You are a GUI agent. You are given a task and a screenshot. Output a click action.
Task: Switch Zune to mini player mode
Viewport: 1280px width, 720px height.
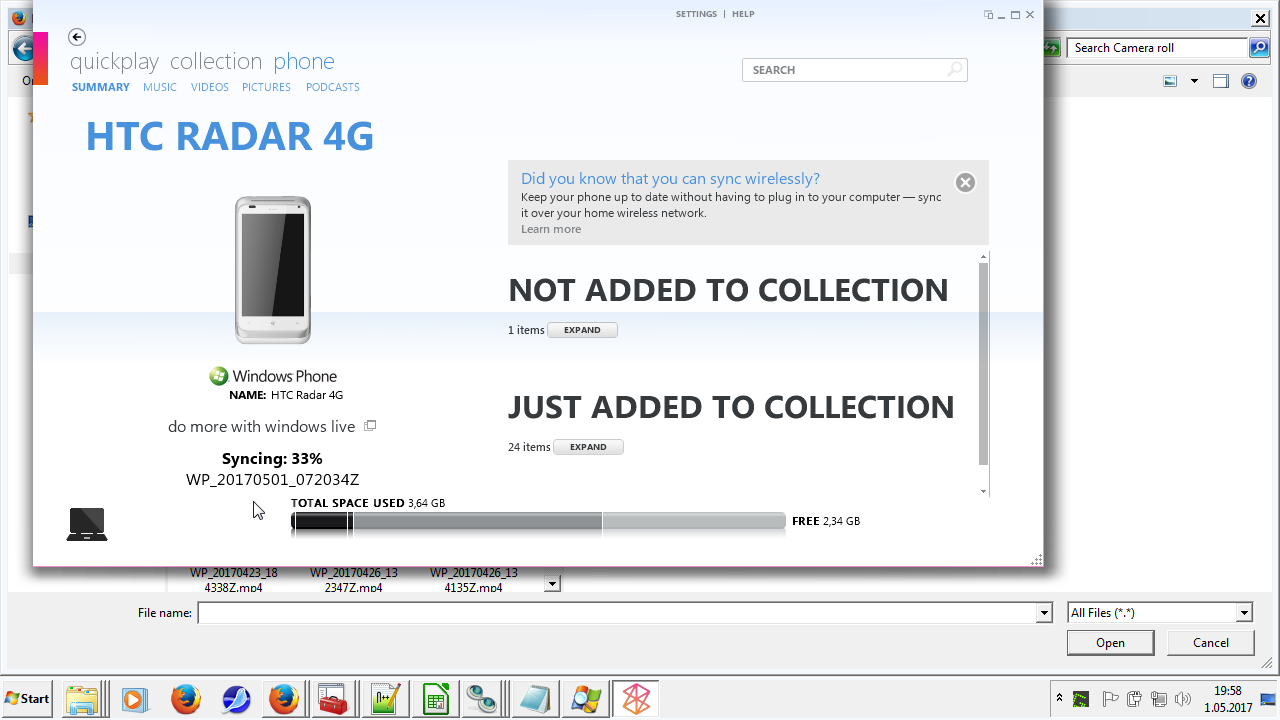coord(988,15)
